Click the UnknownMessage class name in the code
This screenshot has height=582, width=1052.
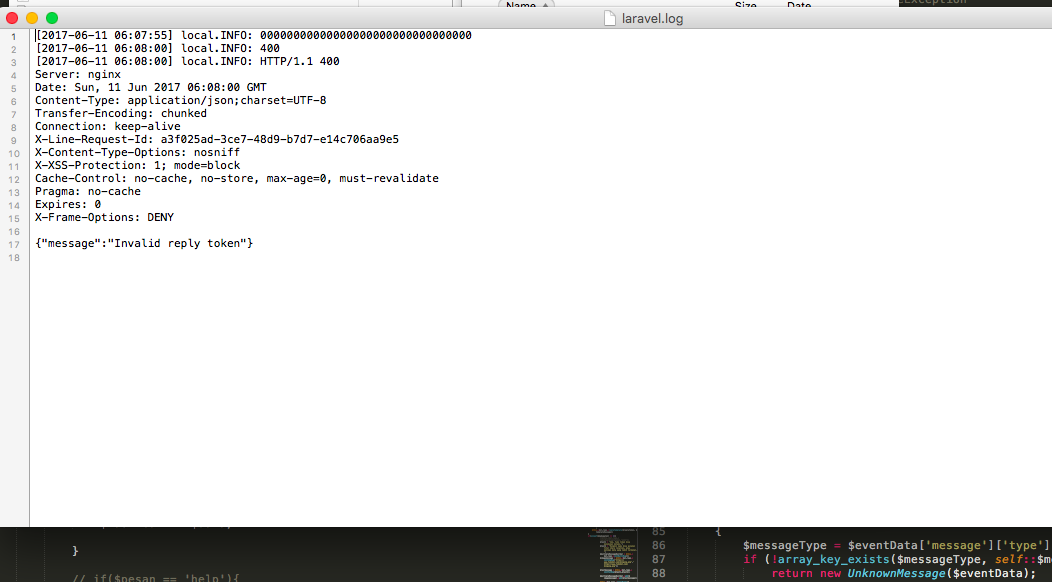(x=896, y=572)
